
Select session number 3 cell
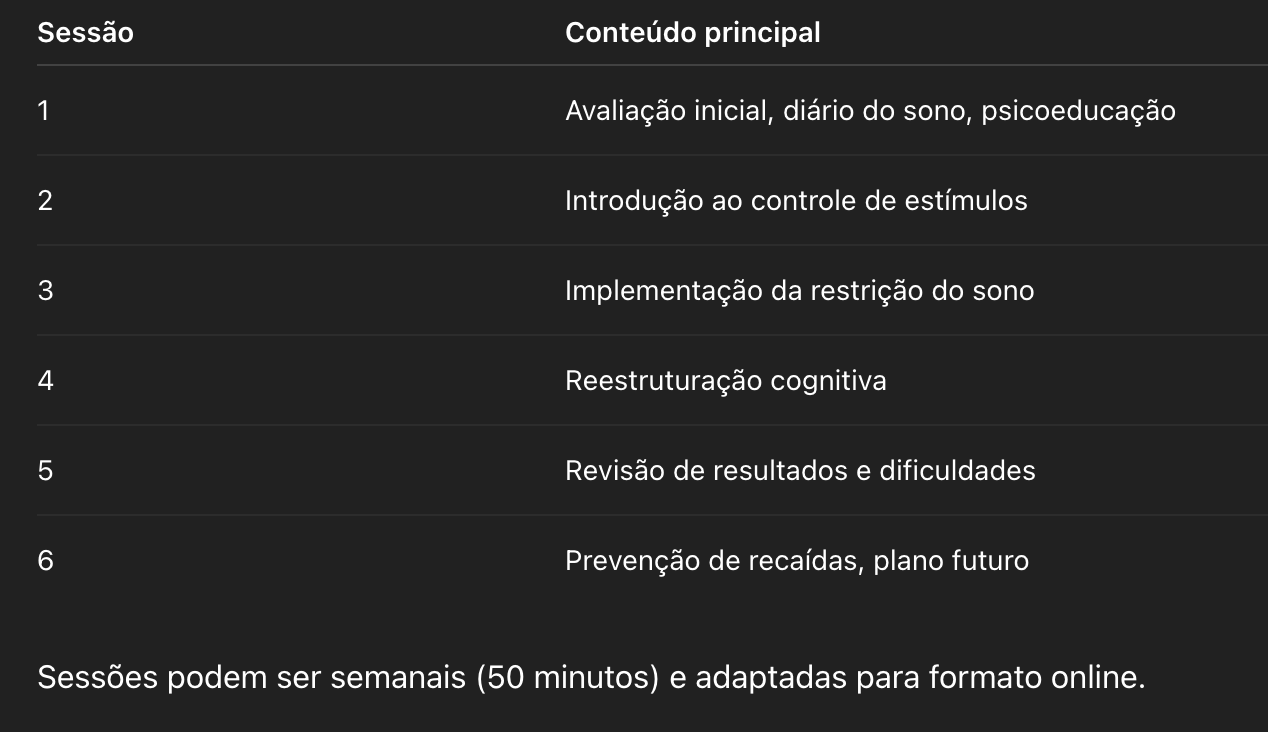[45, 290]
